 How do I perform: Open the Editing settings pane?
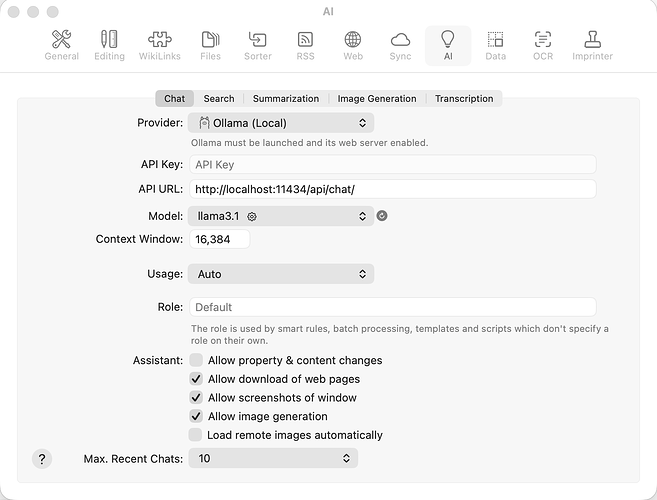(109, 46)
